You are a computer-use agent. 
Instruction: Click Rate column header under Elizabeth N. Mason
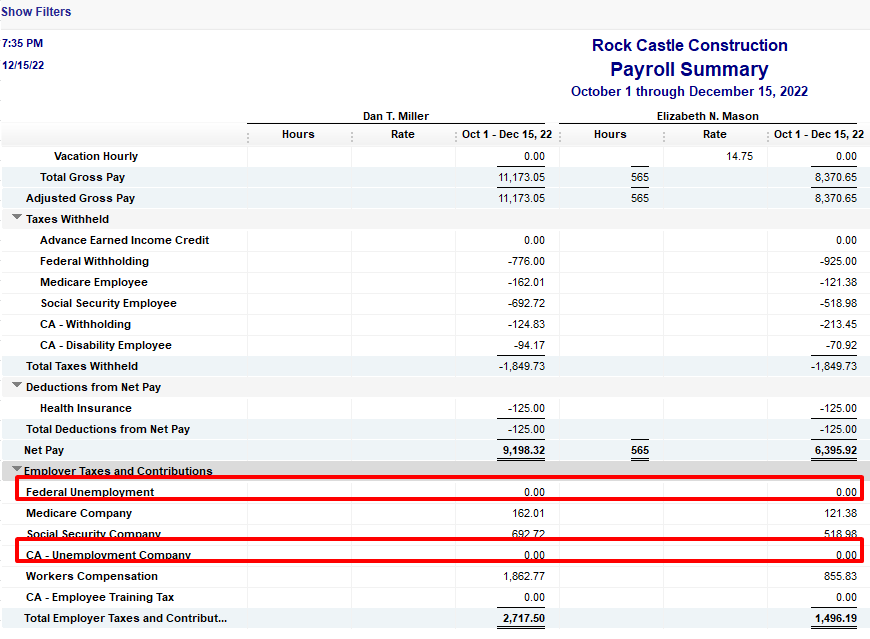tap(714, 134)
